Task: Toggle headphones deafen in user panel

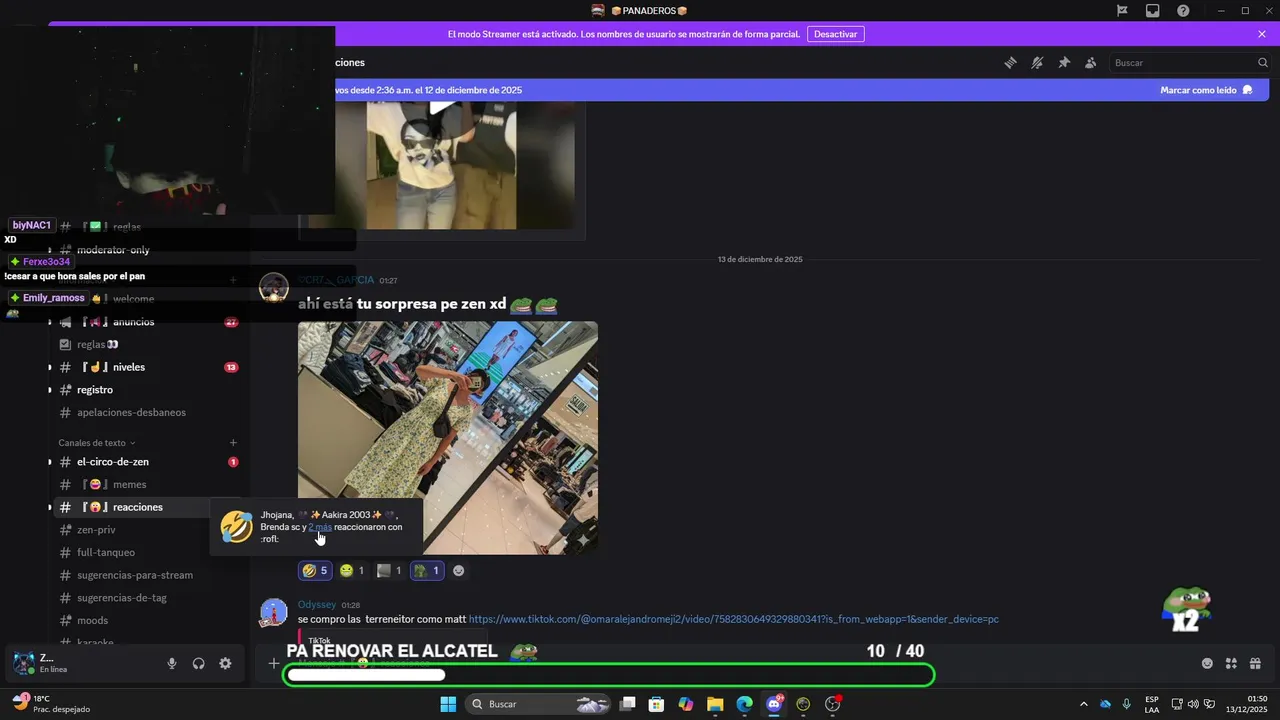Action: pos(199,663)
